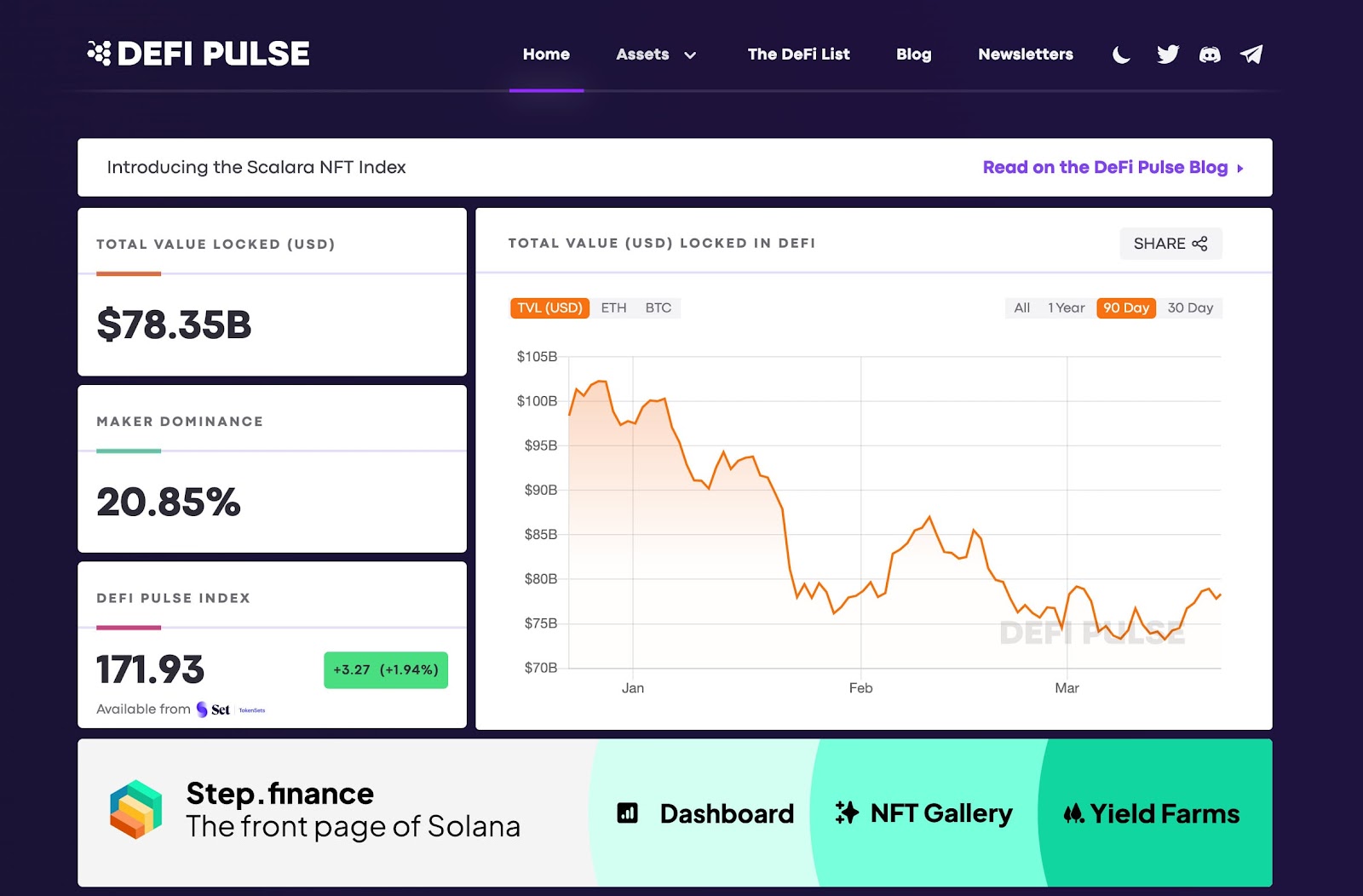Click the NFT Gallery sparkle icon
Viewport: 1363px width, 896px height.
[847, 813]
